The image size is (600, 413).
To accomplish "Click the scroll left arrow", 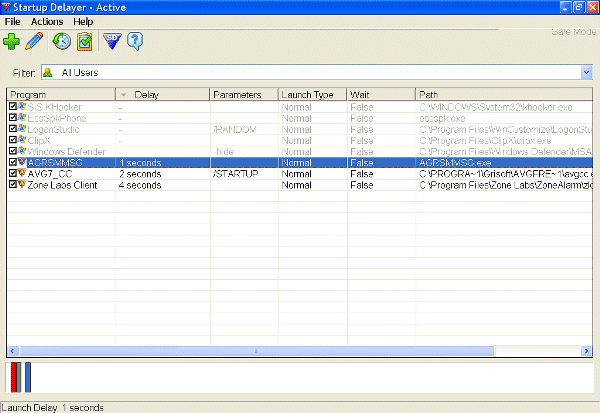I will coord(12,351).
